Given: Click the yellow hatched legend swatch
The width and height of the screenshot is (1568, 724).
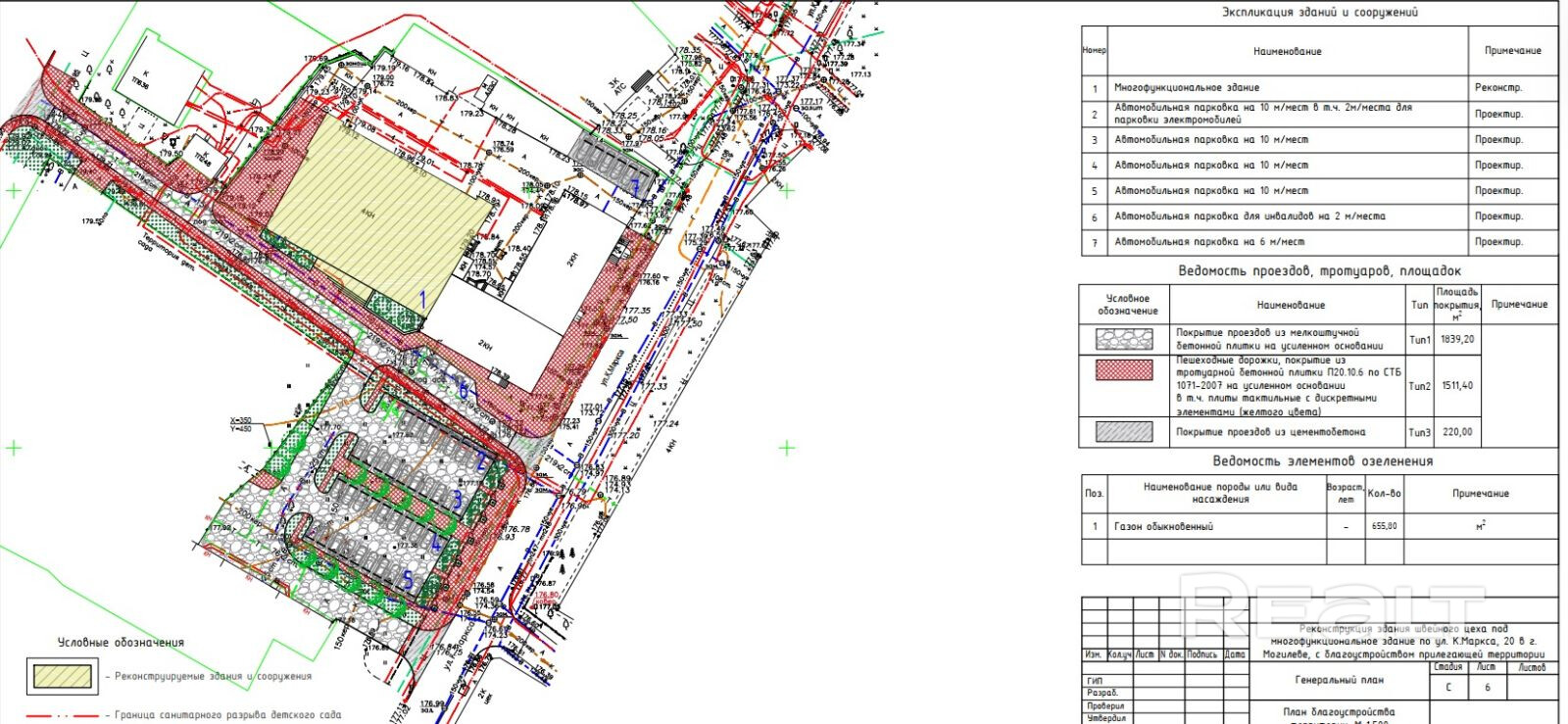Looking at the screenshot, I should [63, 676].
